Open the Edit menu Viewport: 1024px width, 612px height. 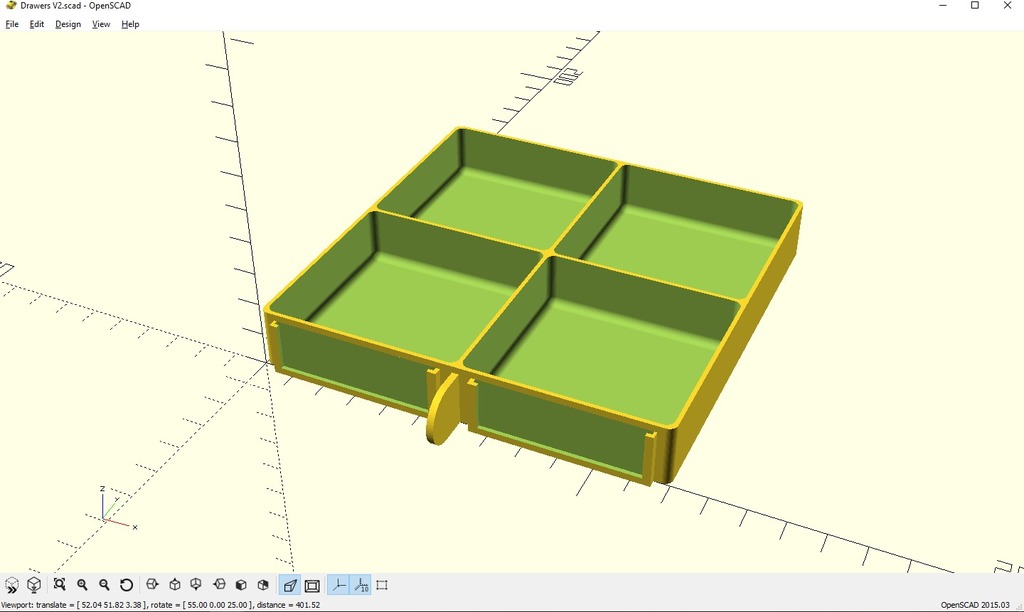37,24
